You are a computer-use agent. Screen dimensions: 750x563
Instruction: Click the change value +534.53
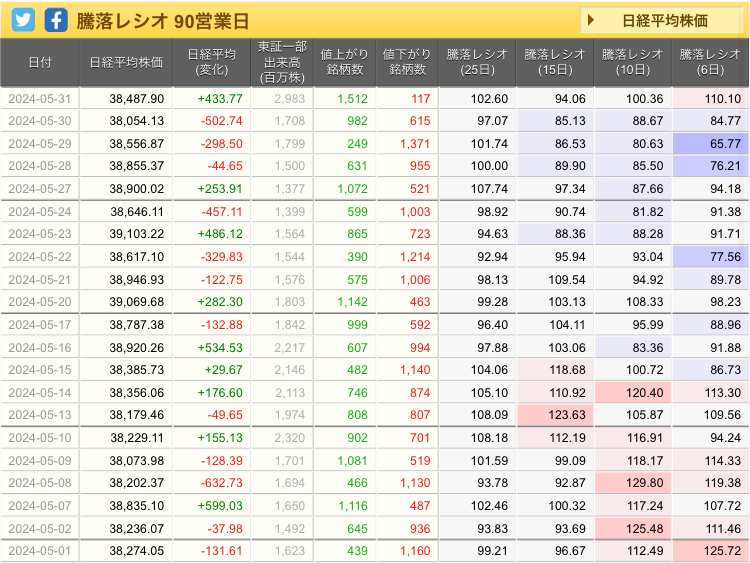[x=220, y=348]
